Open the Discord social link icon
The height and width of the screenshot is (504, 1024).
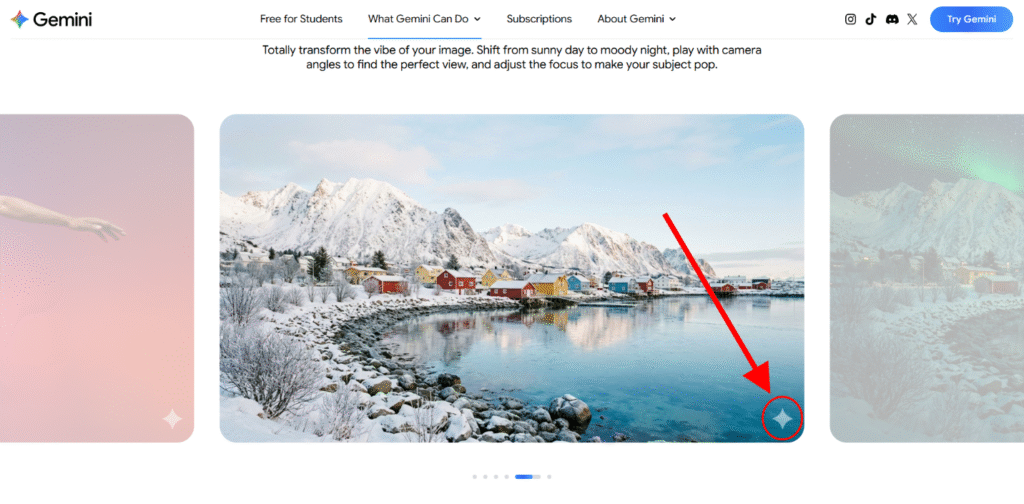click(x=891, y=19)
